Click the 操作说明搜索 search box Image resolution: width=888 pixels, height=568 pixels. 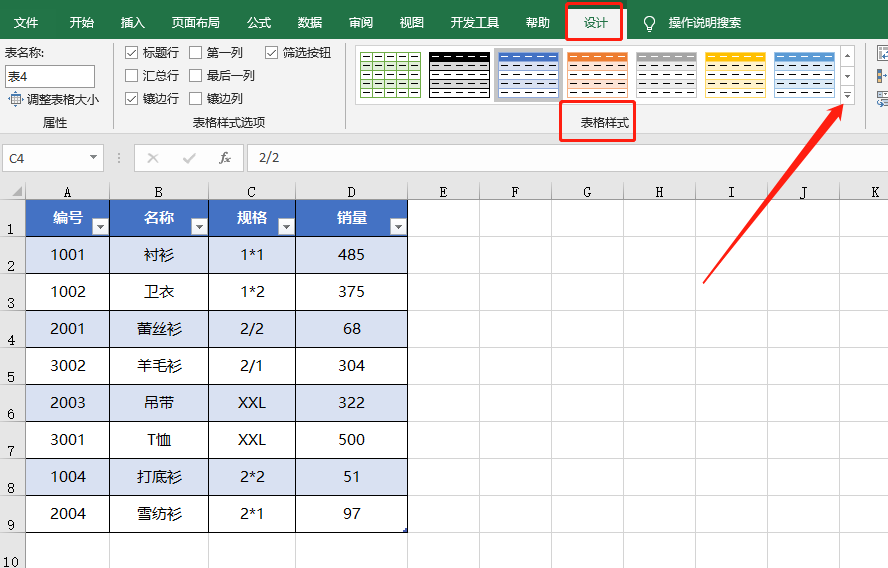705,23
